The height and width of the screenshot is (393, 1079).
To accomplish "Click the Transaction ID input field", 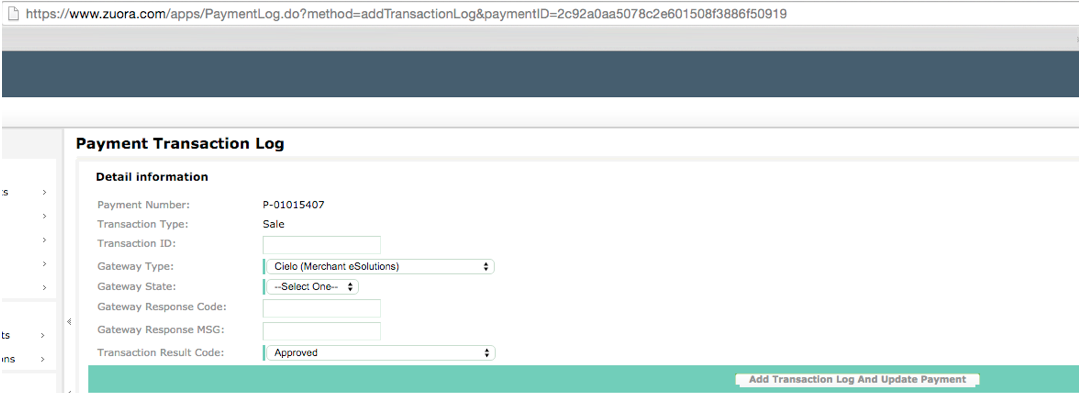I will tap(321, 244).
